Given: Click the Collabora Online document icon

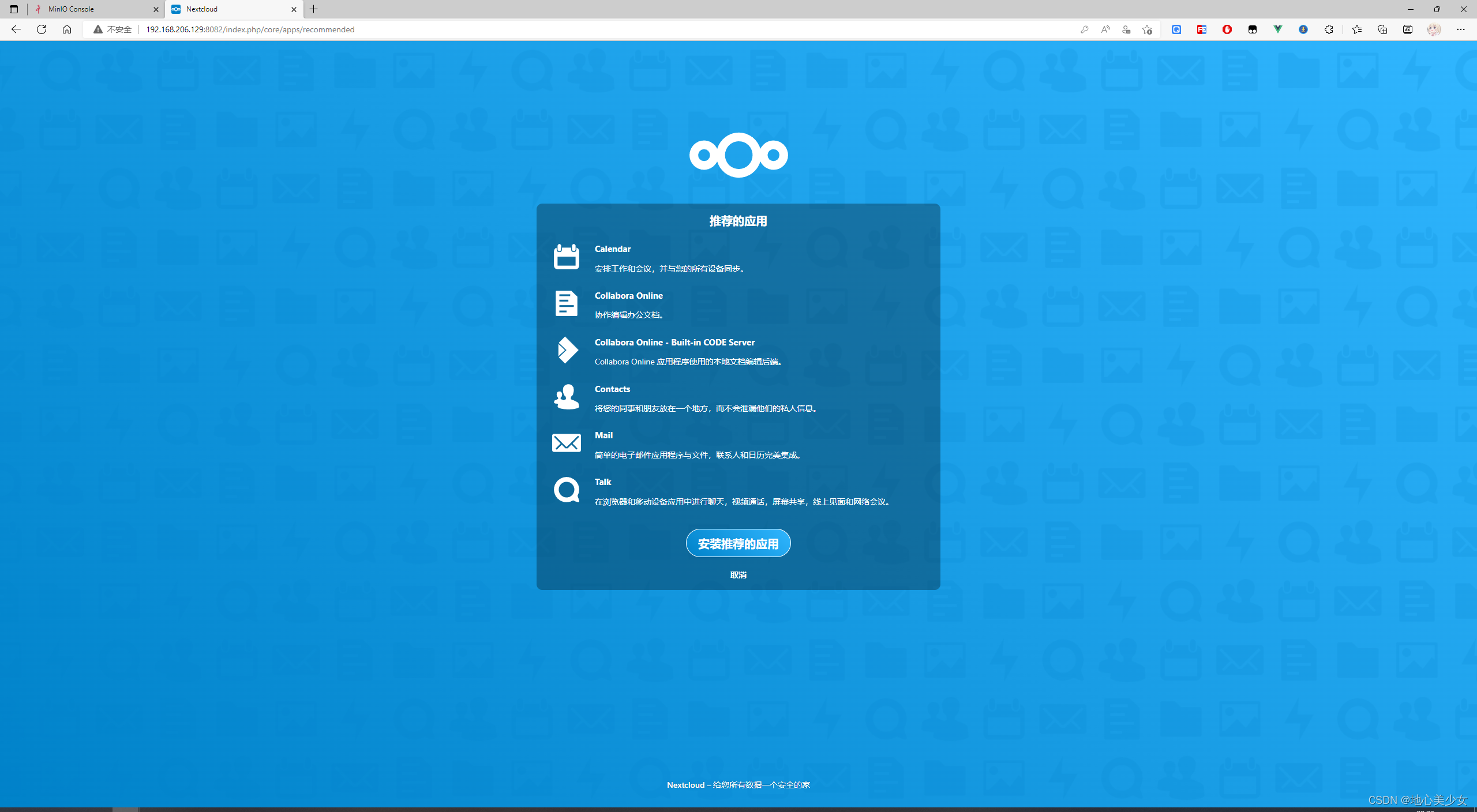Looking at the screenshot, I should click(x=566, y=303).
